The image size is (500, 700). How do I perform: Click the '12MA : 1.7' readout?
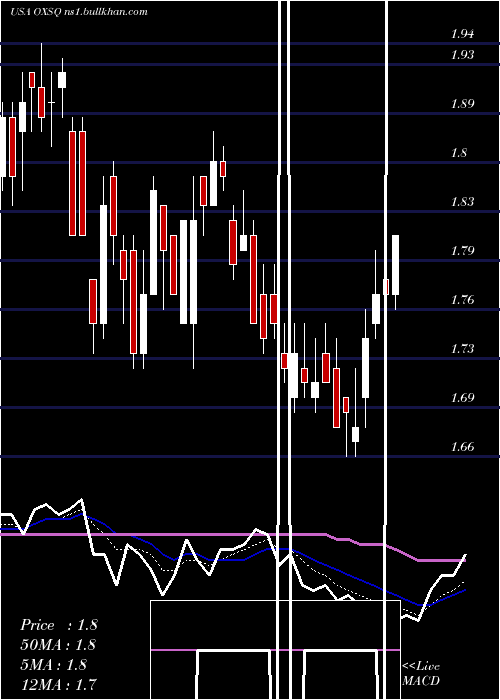[58, 684]
